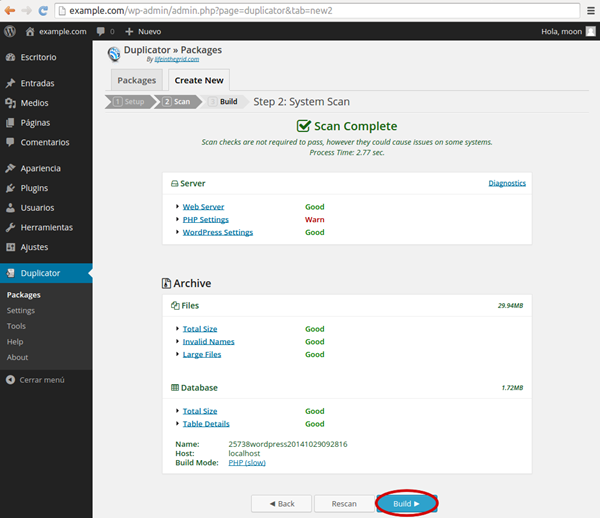Click the Rescan button
Screen dimensions: 600x518
(344, 503)
